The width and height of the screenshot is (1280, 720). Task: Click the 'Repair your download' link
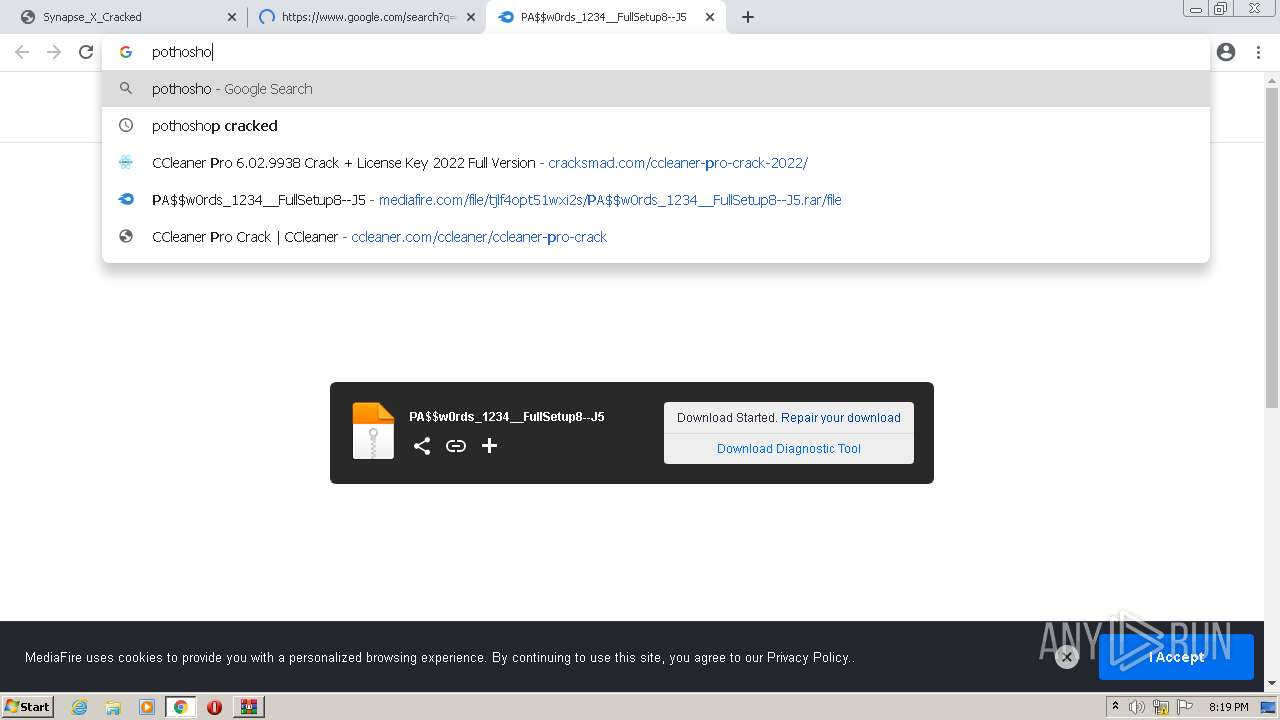(x=841, y=418)
